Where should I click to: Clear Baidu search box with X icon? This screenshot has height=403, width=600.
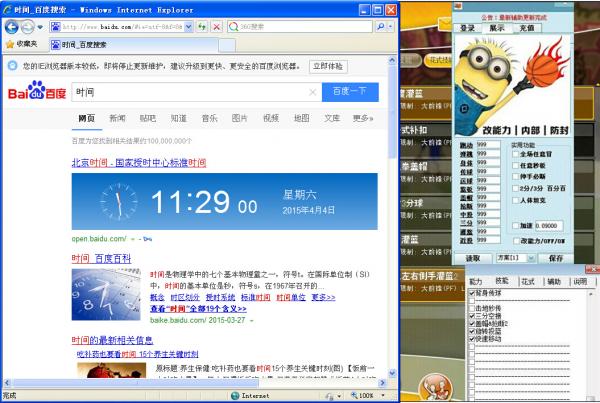pyautogui.click(x=312, y=92)
